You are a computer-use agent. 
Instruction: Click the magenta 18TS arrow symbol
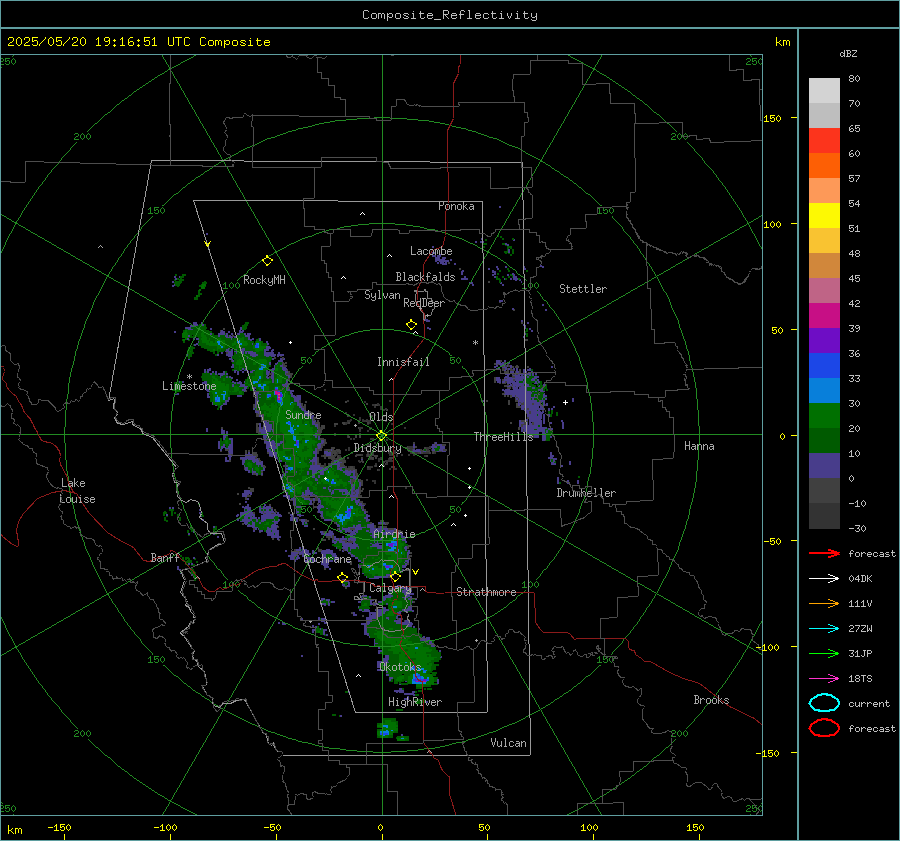824,679
